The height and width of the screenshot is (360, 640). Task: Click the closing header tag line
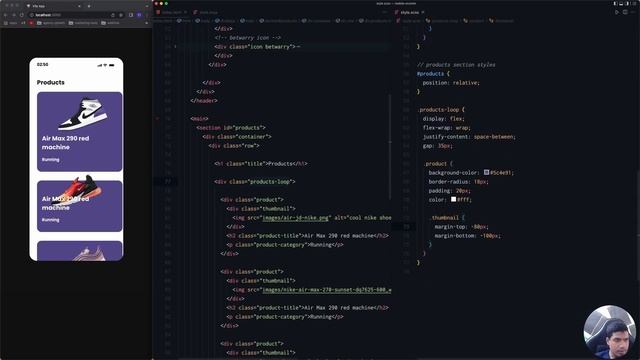204,100
